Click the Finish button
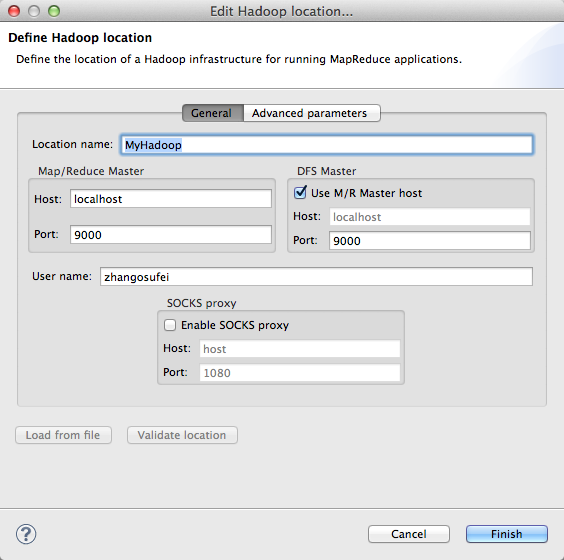This screenshot has height=560, width=564. click(x=507, y=534)
